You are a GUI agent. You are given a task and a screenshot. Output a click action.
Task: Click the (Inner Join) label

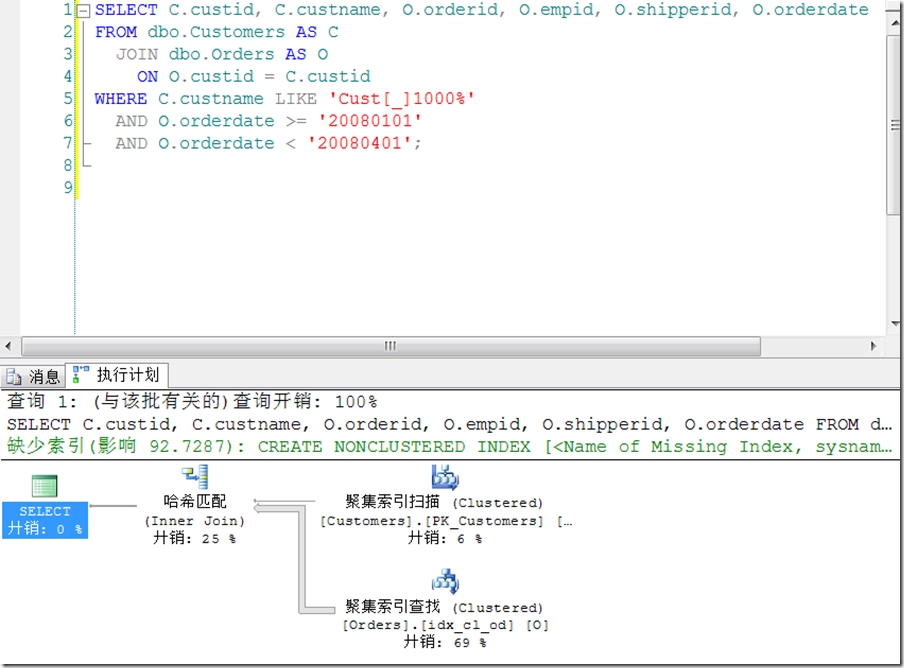point(195,521)
